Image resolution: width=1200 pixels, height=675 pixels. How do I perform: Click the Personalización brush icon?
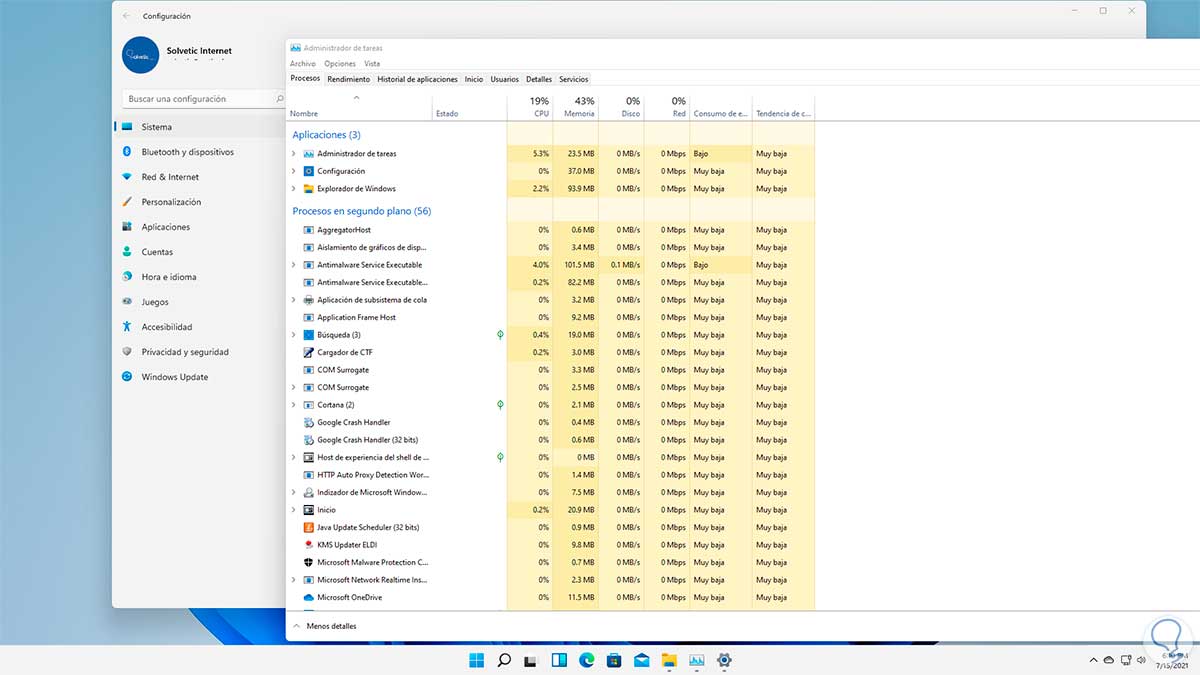point(127,202)
